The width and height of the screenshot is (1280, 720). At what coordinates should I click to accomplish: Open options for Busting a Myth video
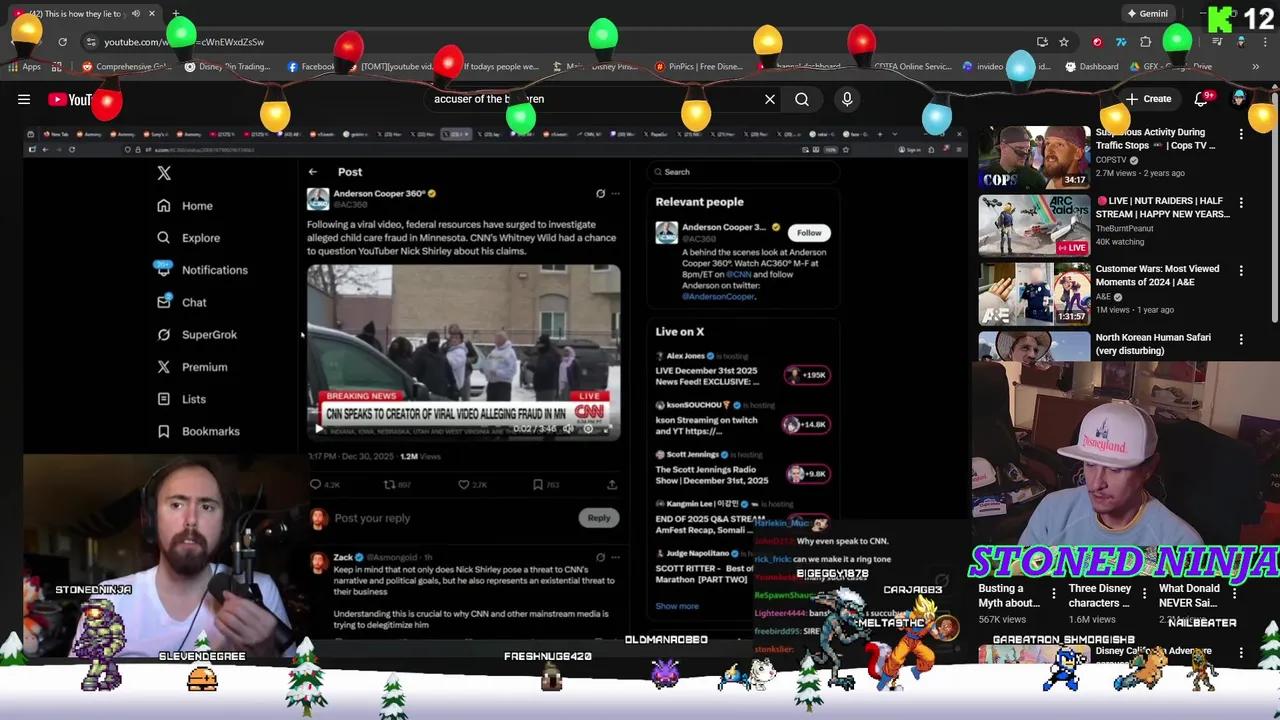(1053, 594)
